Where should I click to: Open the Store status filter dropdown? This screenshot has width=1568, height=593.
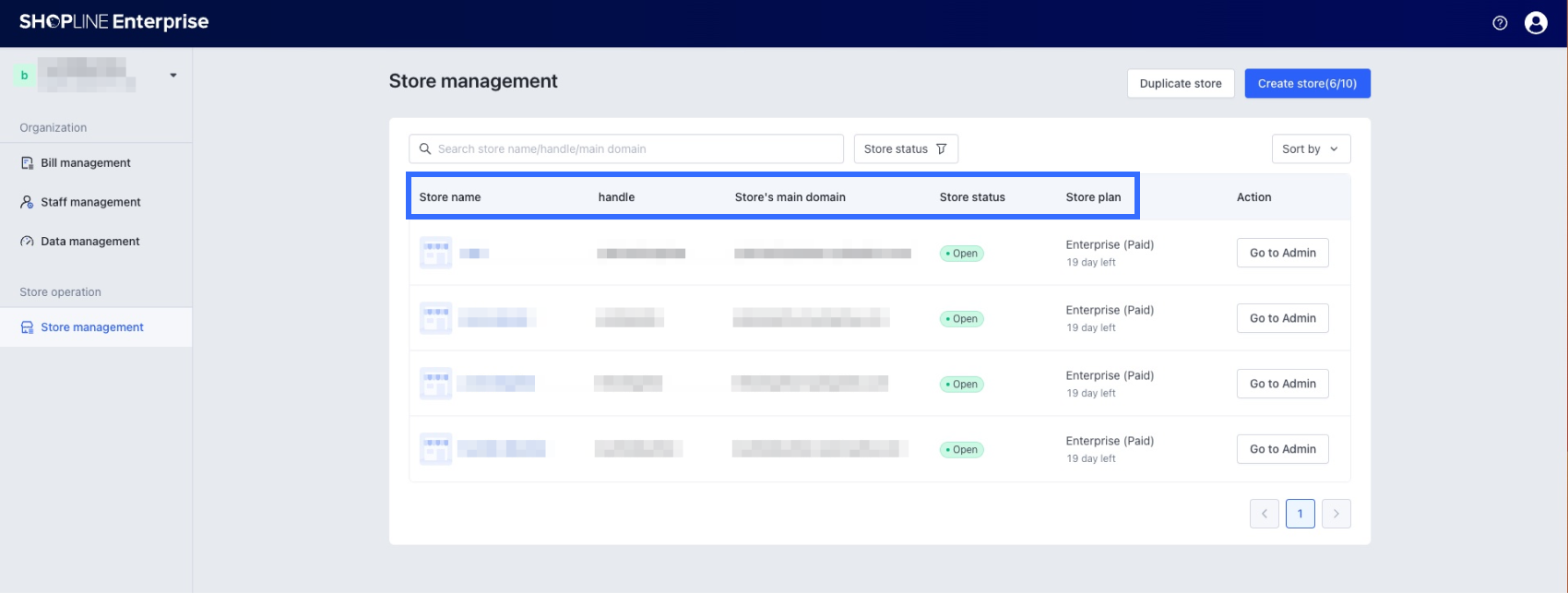906,148
